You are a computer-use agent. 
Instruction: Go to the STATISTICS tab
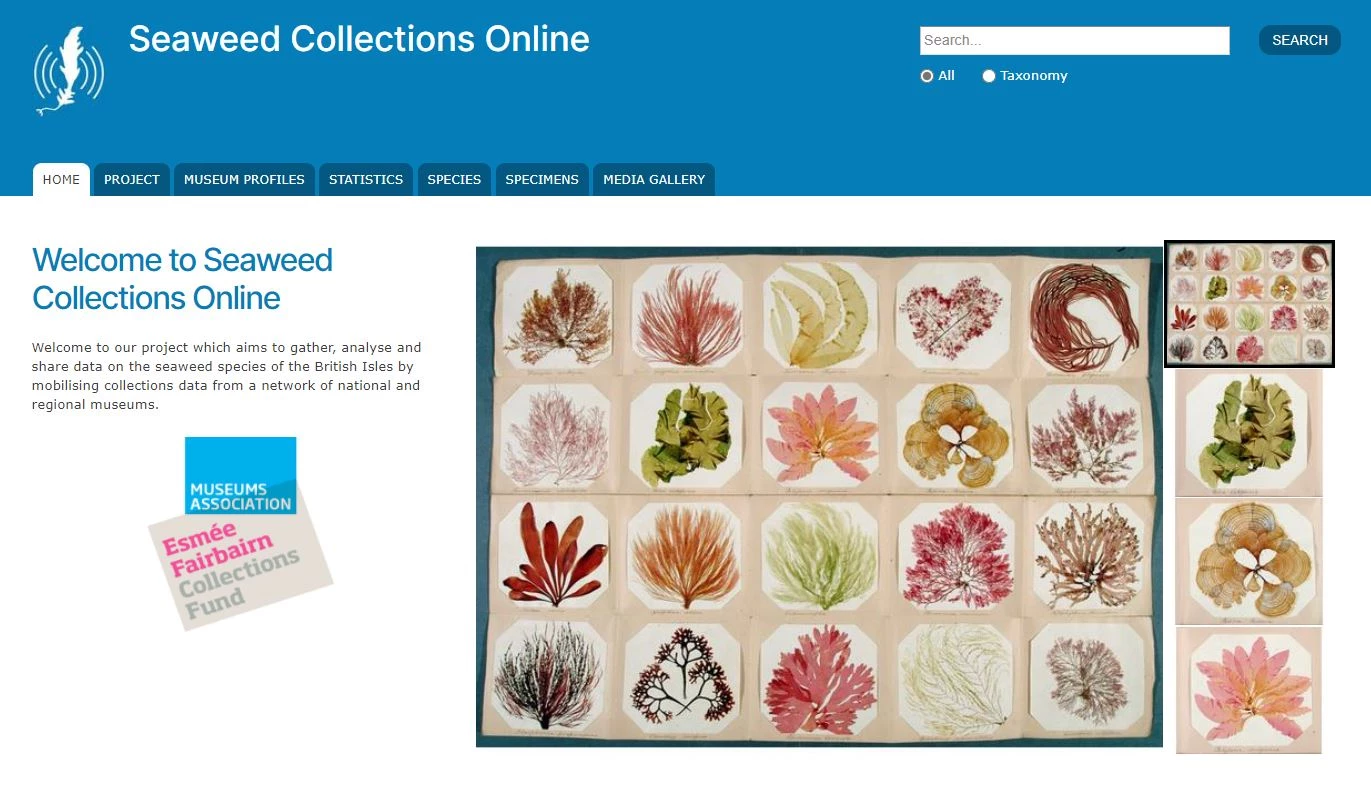[366, 180]
